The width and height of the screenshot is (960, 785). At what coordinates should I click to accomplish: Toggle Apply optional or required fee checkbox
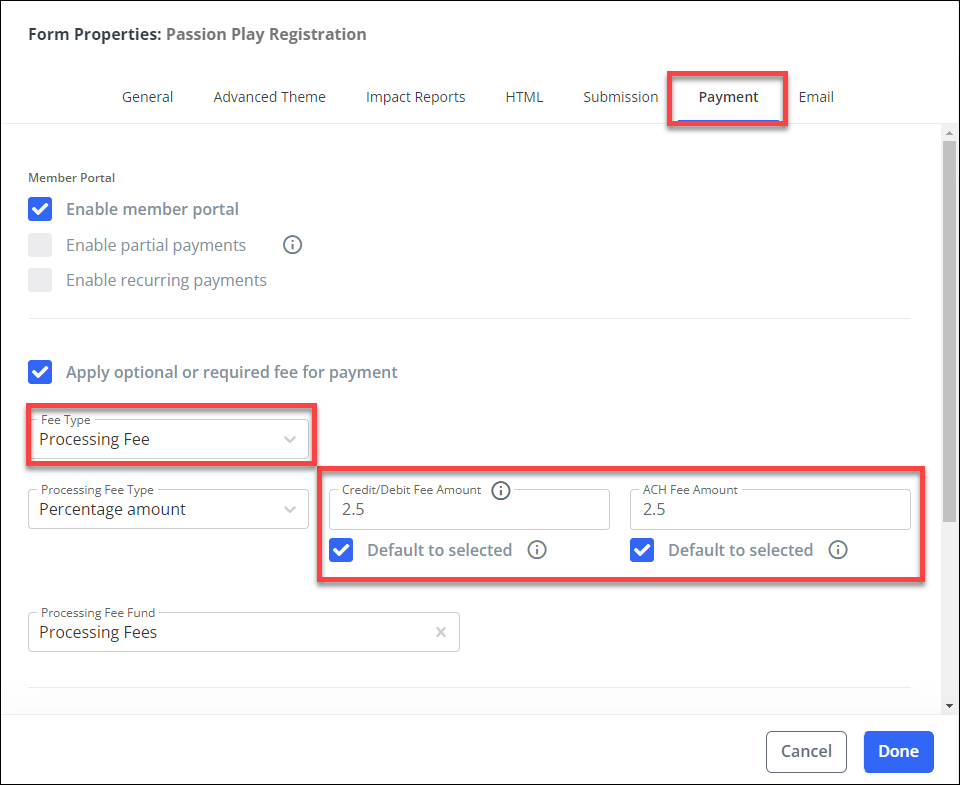(x=40, y=372)
